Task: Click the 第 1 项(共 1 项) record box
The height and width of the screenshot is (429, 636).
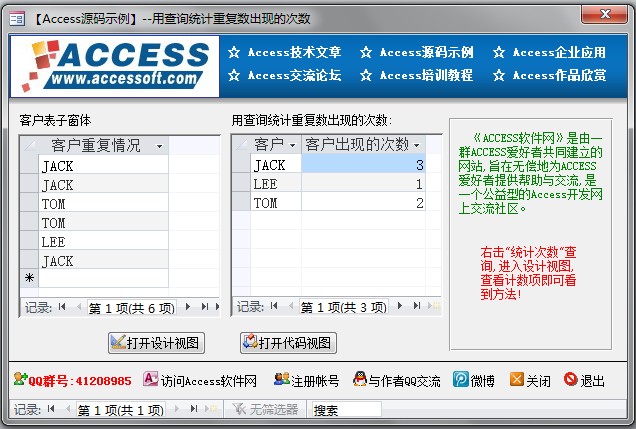Action: (x=121, y=410)
